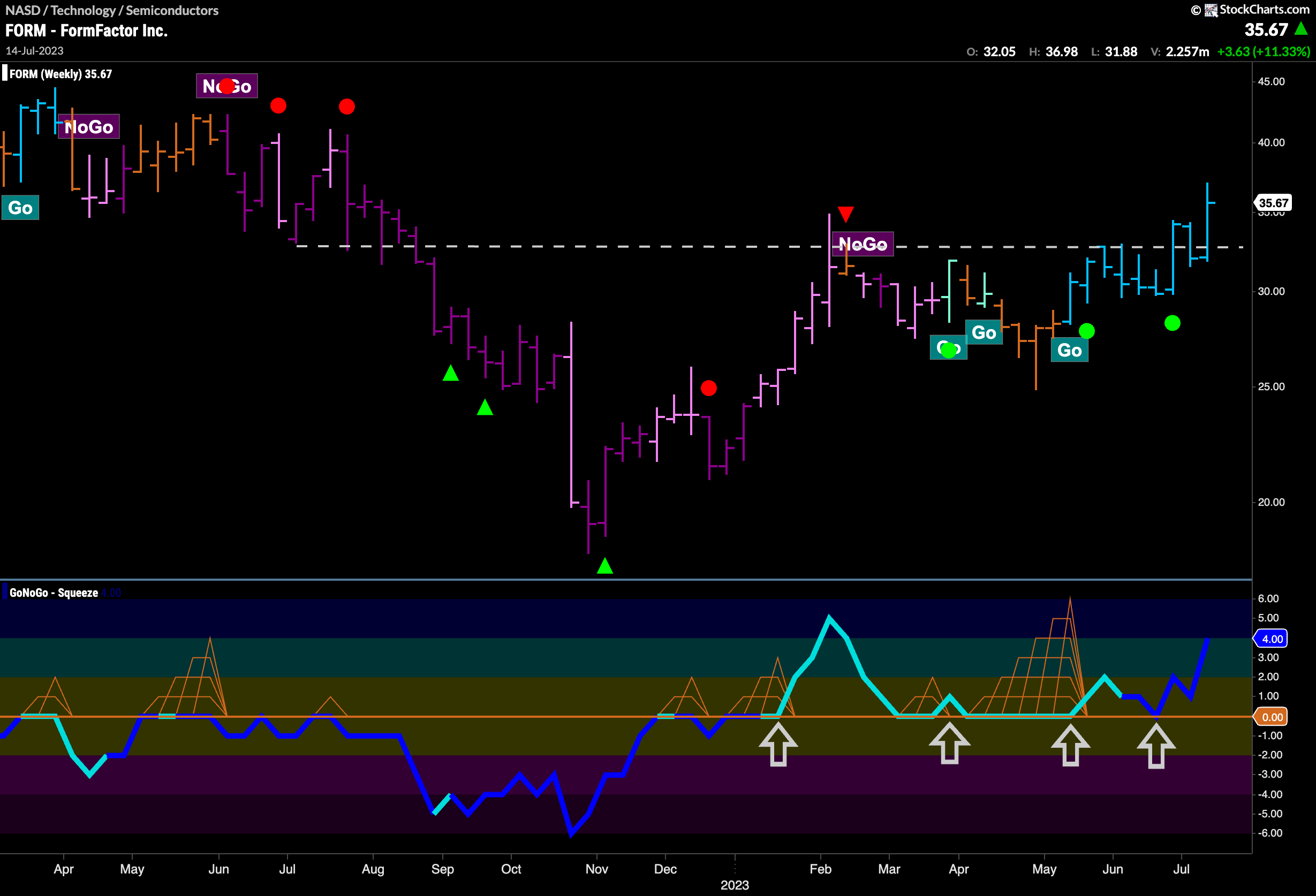Click the high value 36.98
1316x896 pixels.
tap(1061, 51)
